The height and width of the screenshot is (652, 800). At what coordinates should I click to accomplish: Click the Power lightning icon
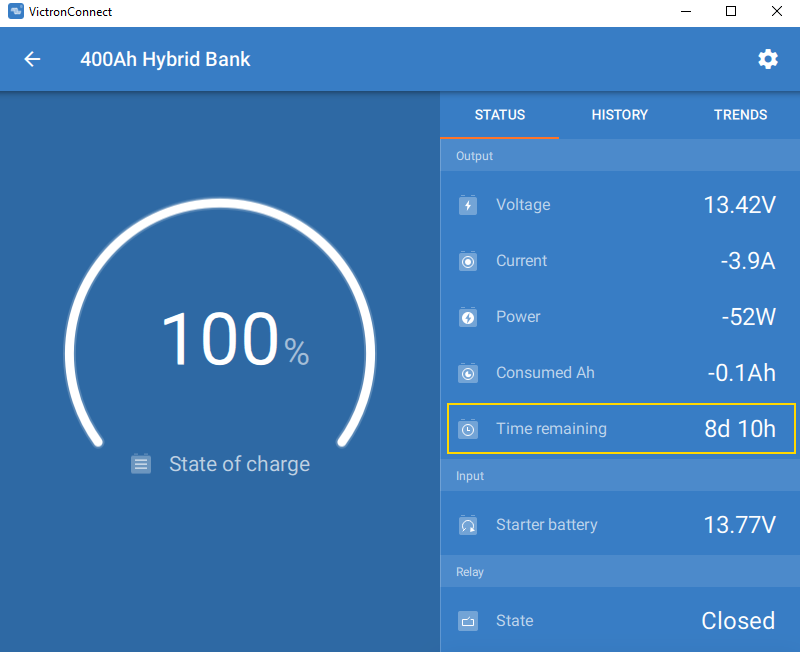tap(468, 317)
